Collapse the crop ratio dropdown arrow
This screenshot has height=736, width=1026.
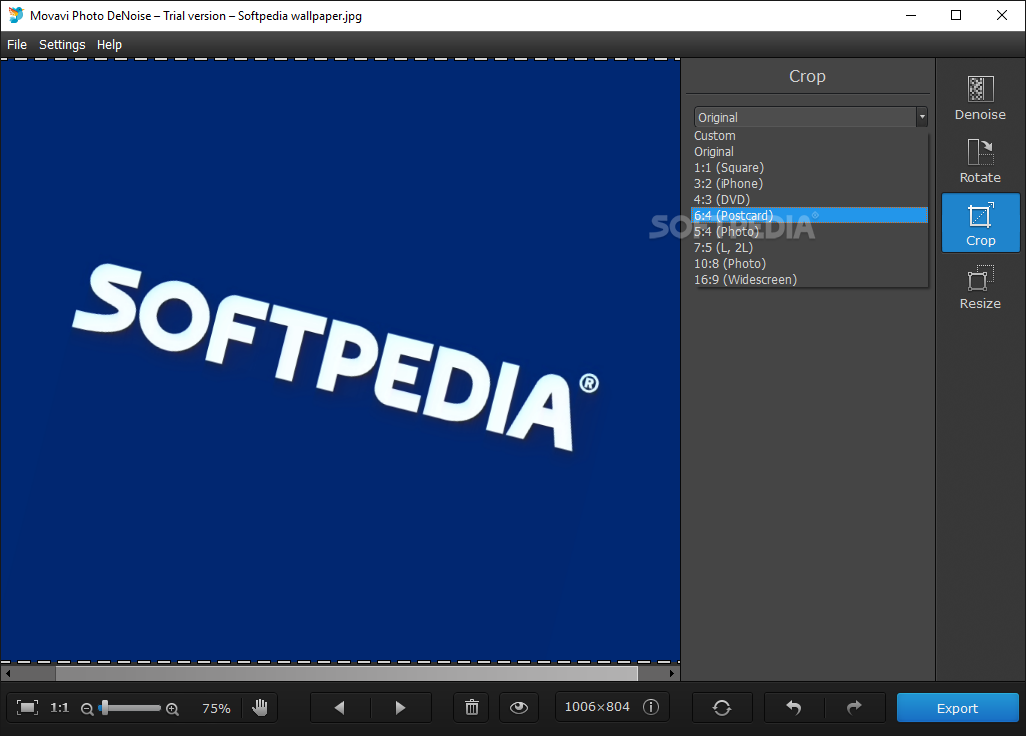(922, 116)
